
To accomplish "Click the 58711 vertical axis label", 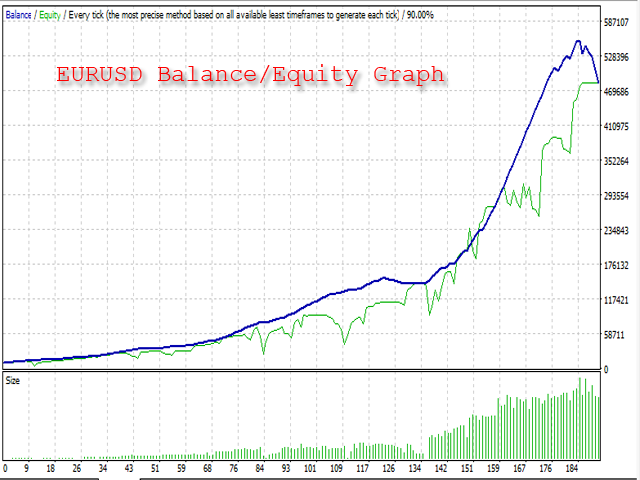I will 614,335.
